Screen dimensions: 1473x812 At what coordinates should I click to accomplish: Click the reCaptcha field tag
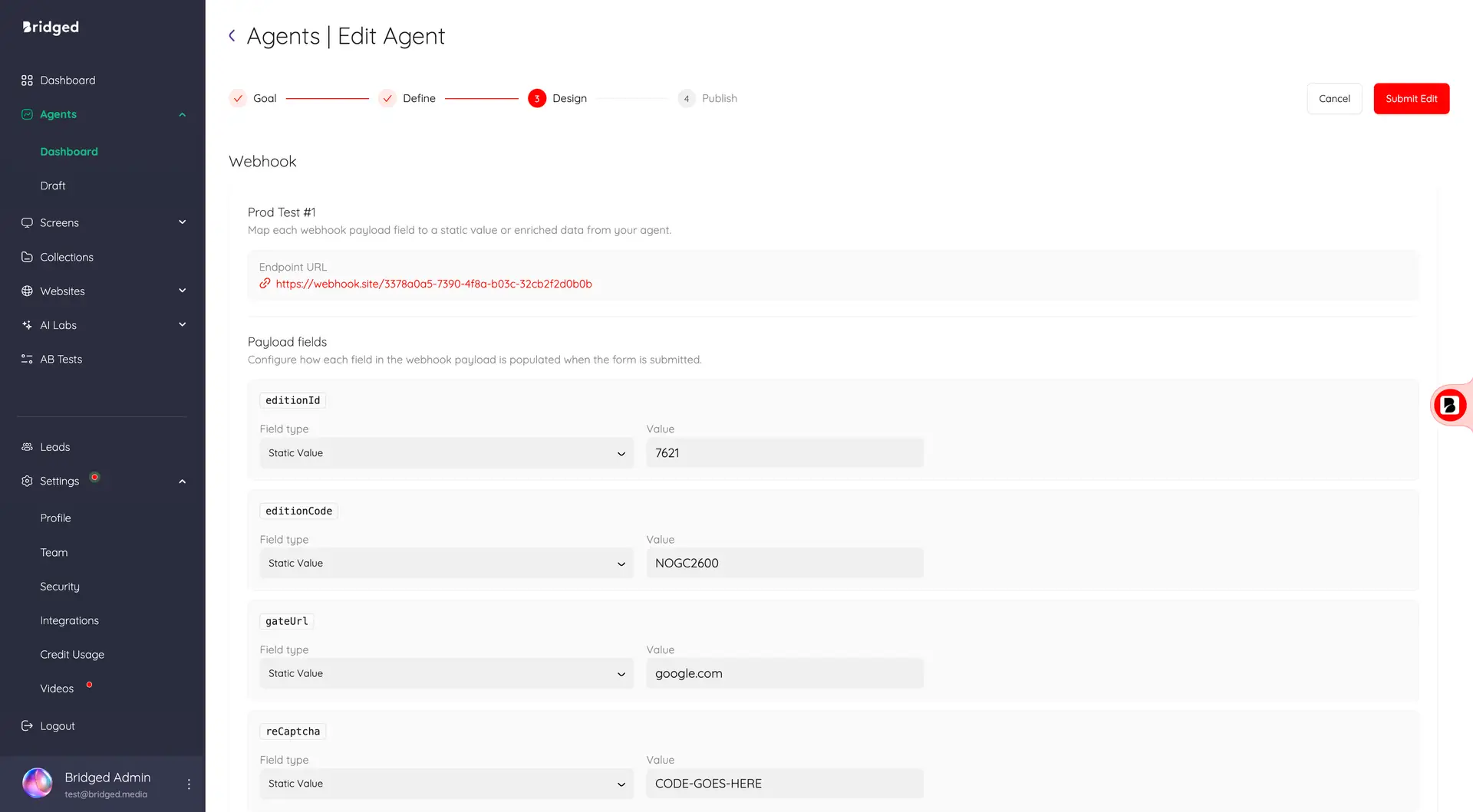point(292,731)
